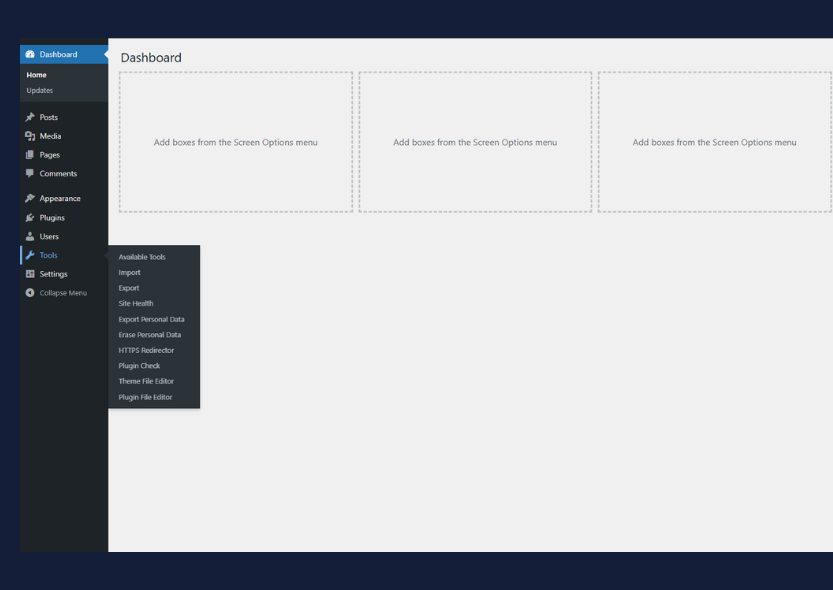Open Site Health from the flyout menu
Screen dimensions: 833x590
pos(136,304)
